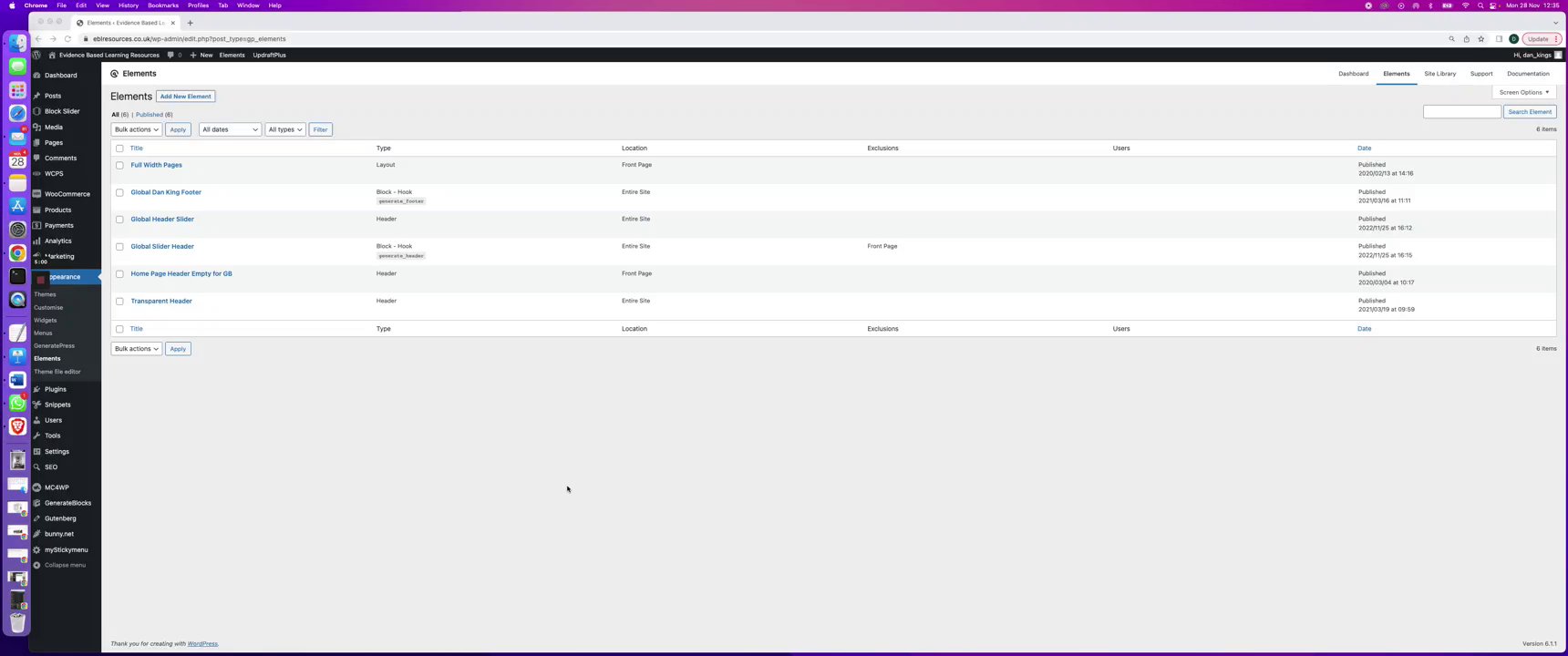
Task: Open the Media library icon
Action: coord(36,128)
